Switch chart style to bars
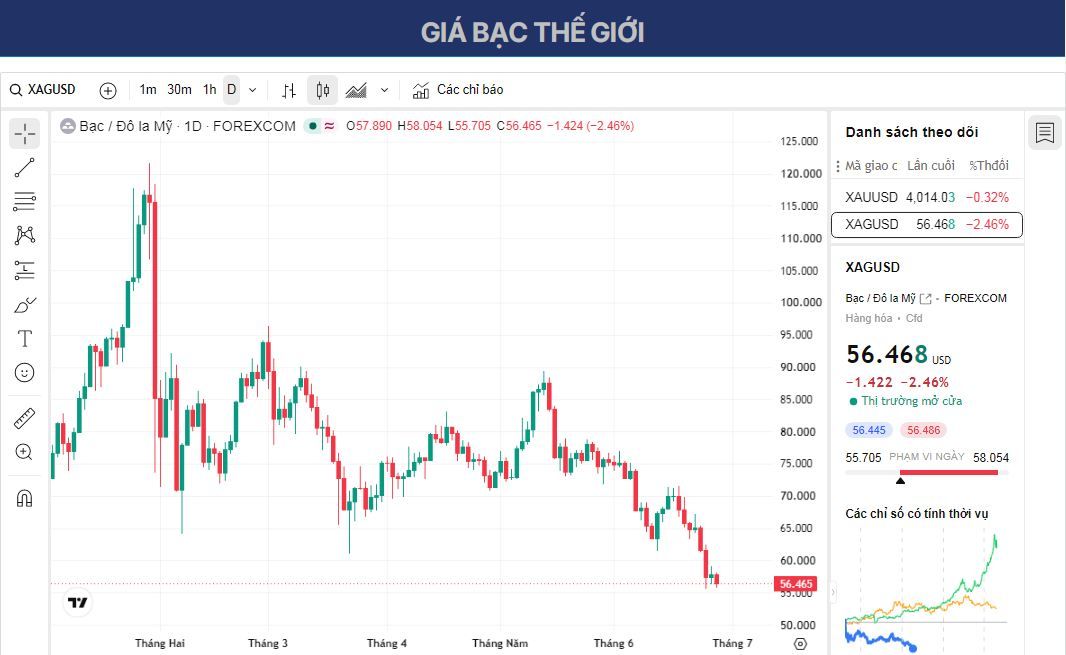 (x=289, y=90)
